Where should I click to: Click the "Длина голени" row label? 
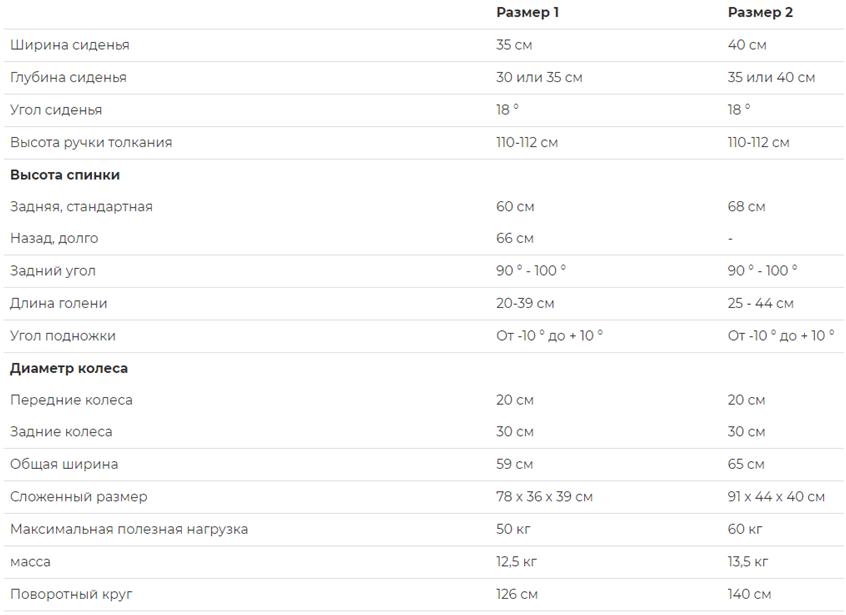click(x=59, y=303)
